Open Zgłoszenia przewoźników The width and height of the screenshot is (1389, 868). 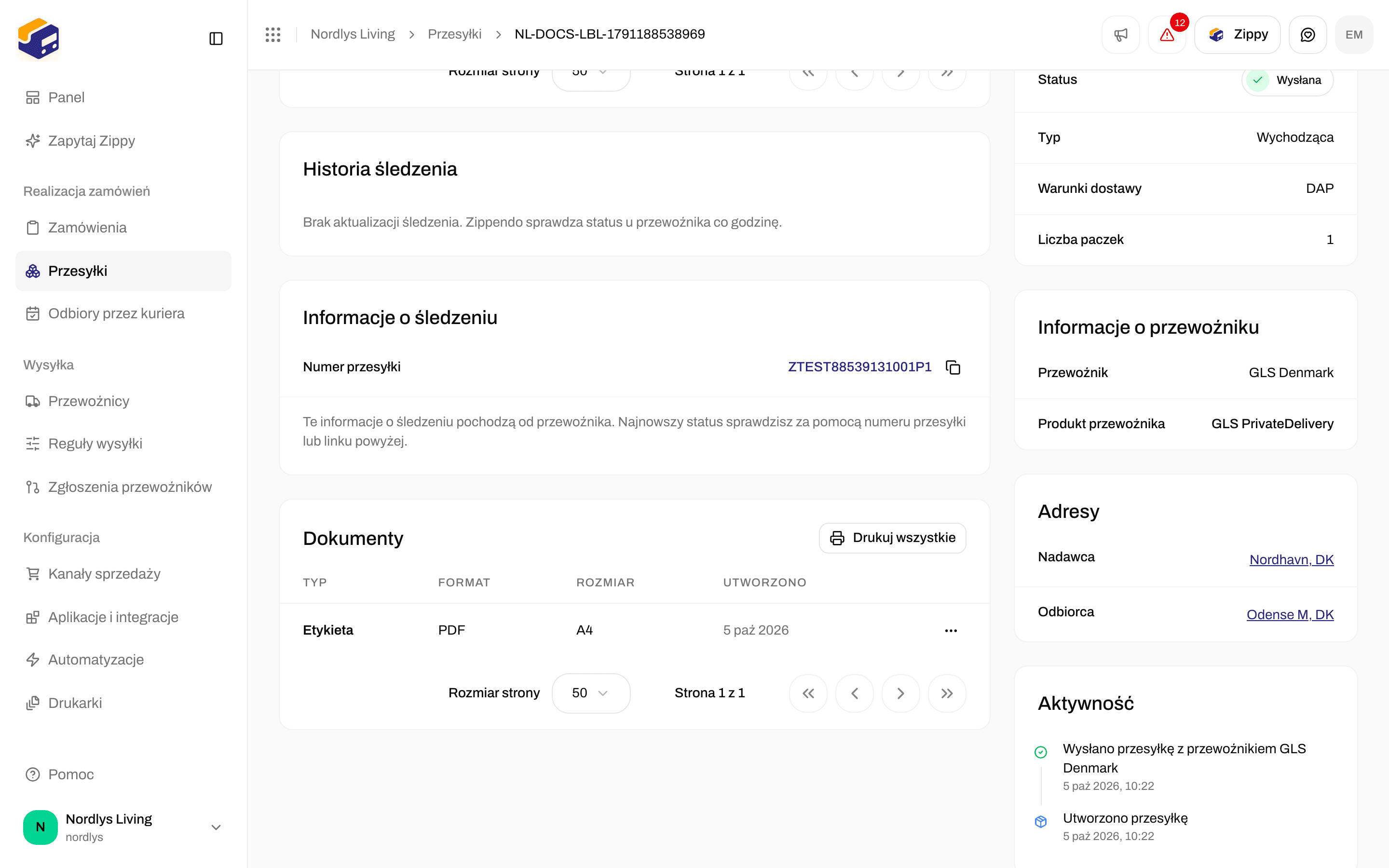pyautogui.click(x=123, y=487)
